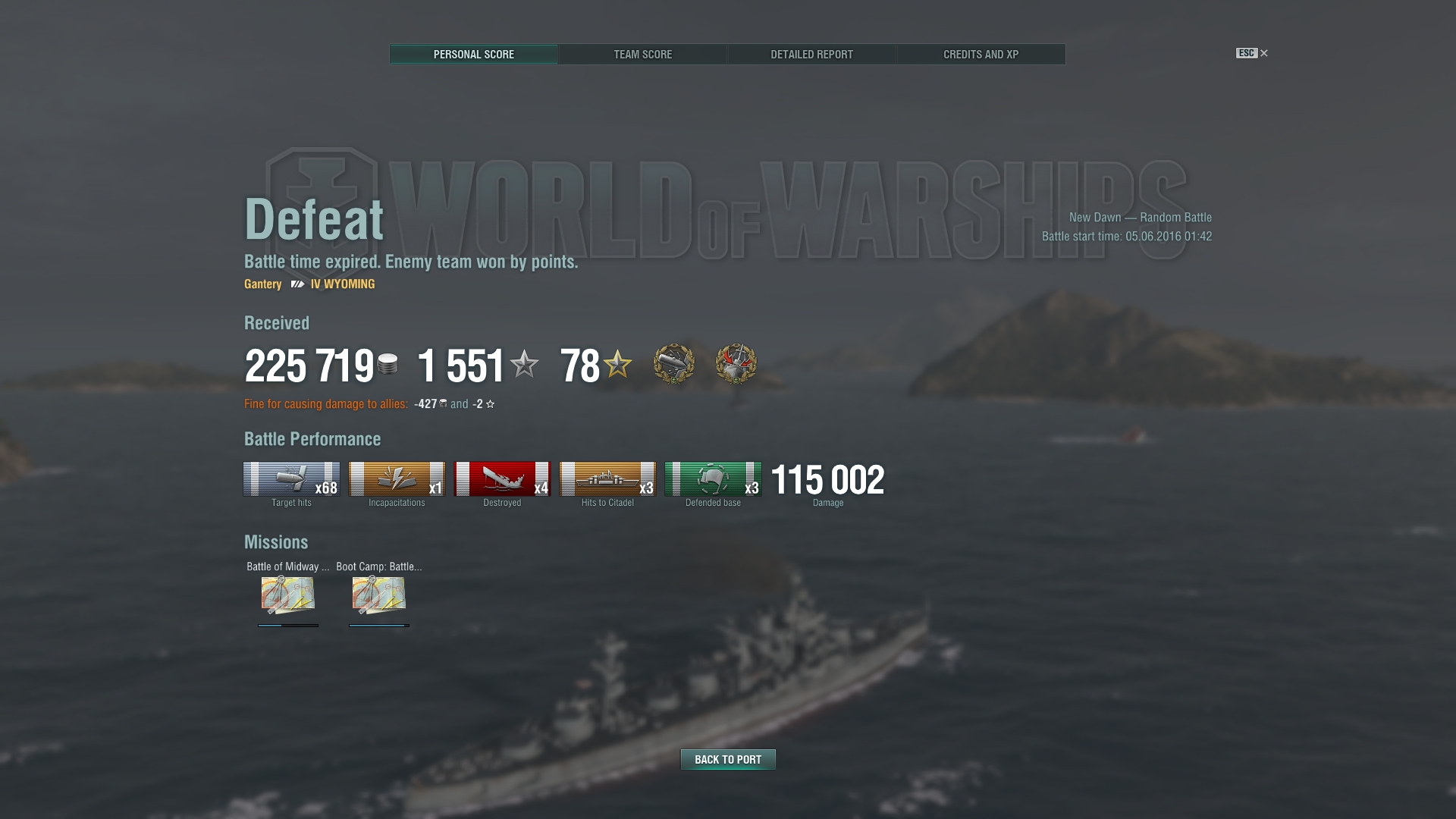Select the Personal Score tab
This screenshot has width=1456, height=819.
click(474, 55)
